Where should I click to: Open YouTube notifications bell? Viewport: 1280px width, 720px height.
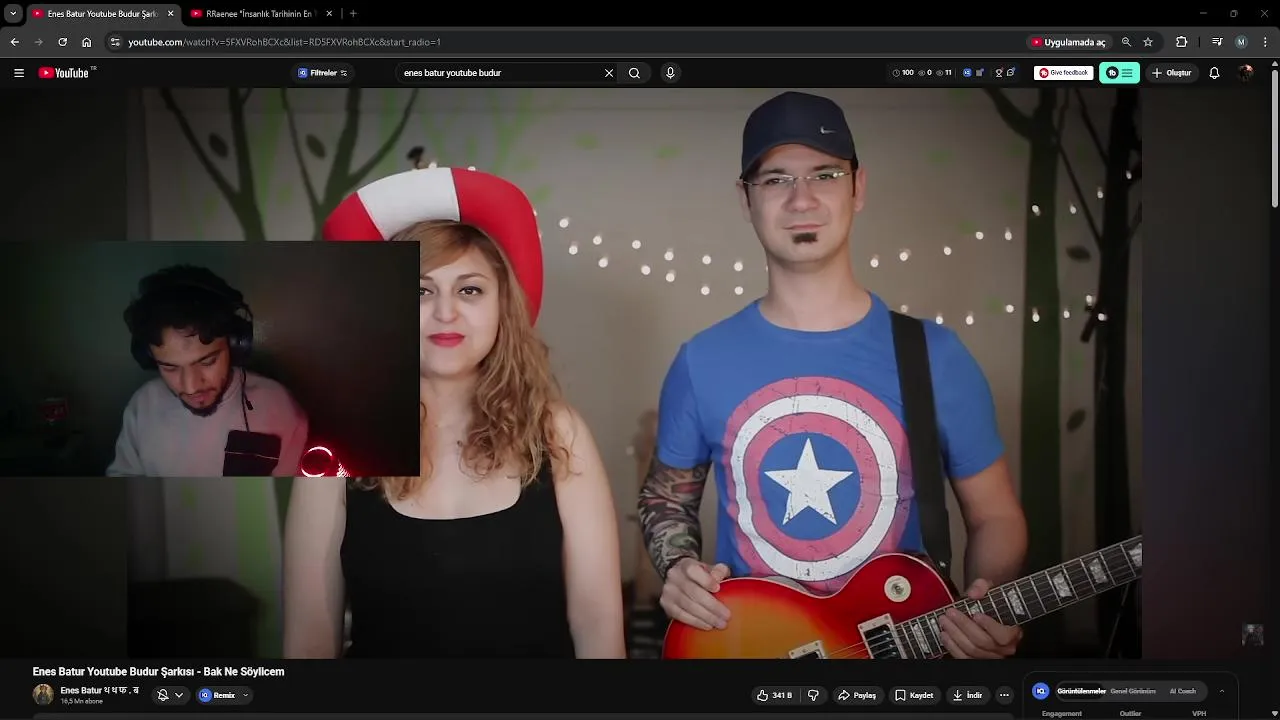click(x=1214, y=73)
